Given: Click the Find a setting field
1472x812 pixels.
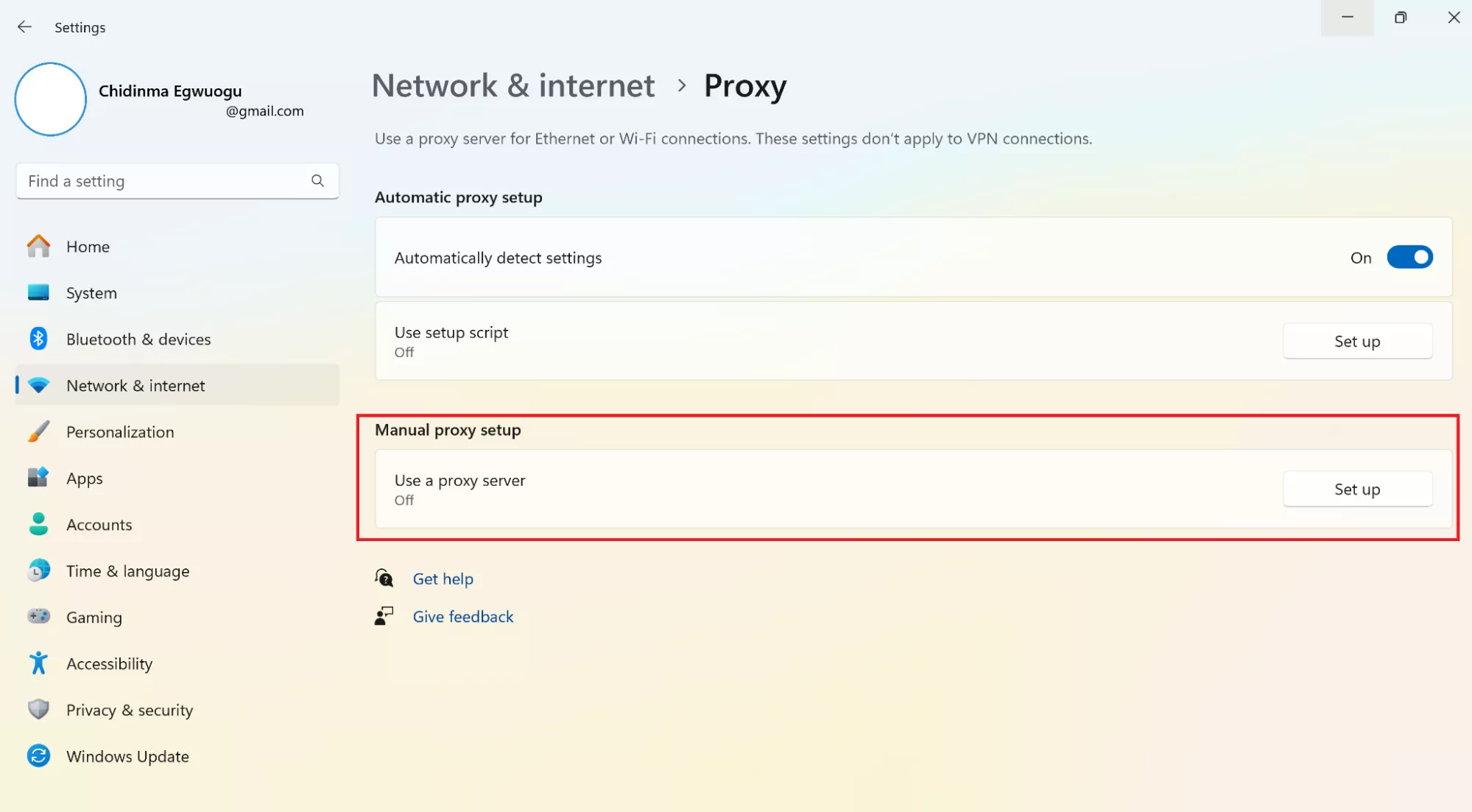Looking at the screenshot, I should tap(162, 181).
